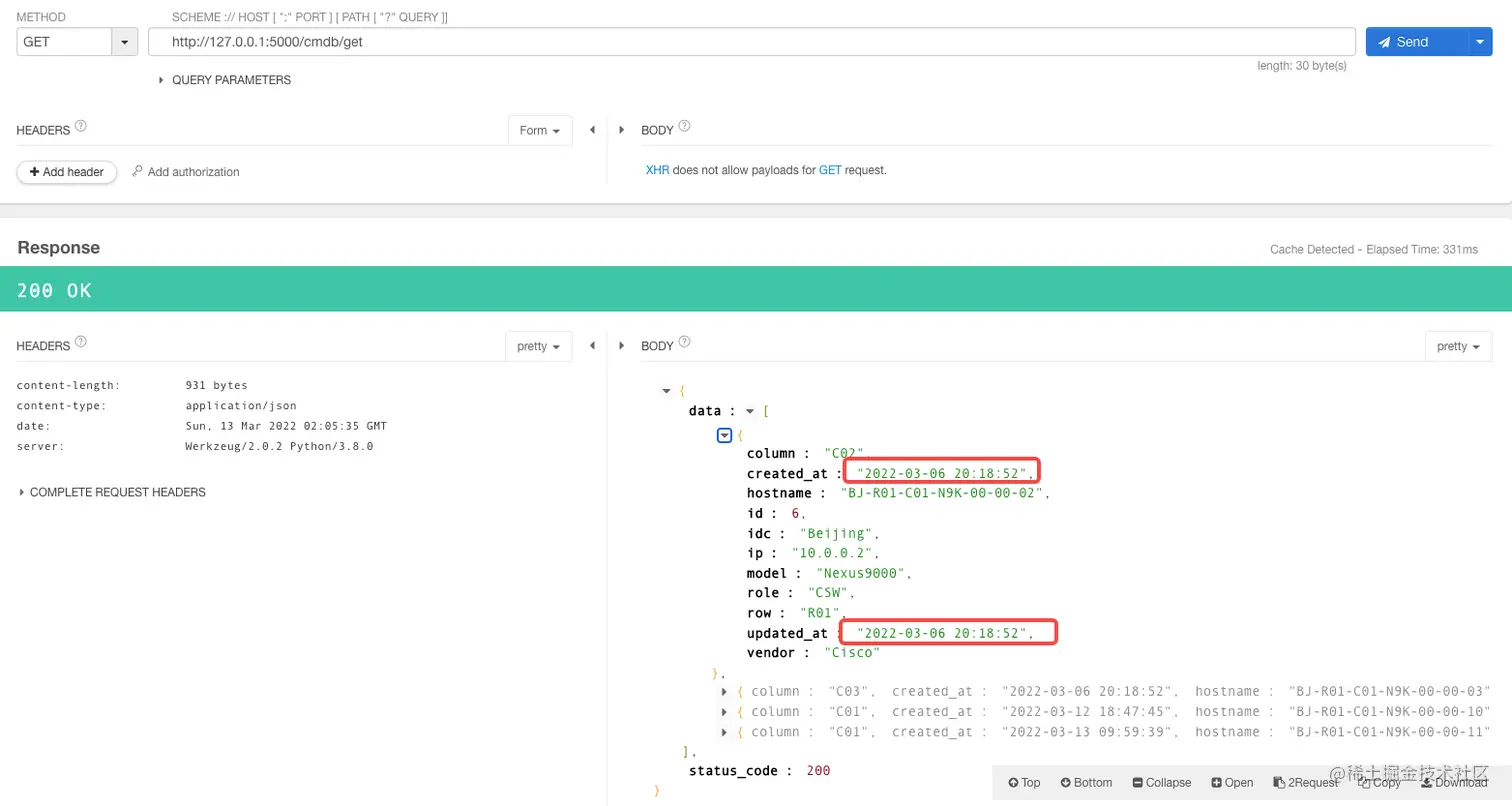Collapse request headers pane with left arrow
This screenshot has width=1512, height=806.
(592, 130)
